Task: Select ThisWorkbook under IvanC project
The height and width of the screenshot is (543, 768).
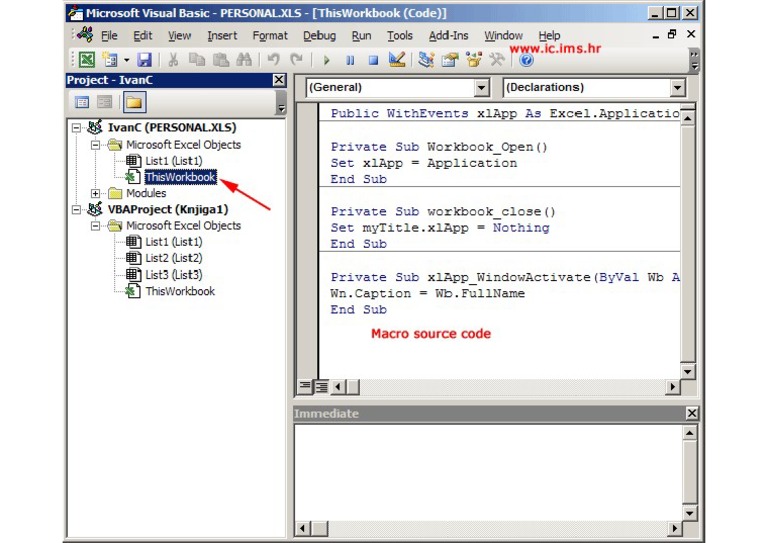Action: [180, 177]
